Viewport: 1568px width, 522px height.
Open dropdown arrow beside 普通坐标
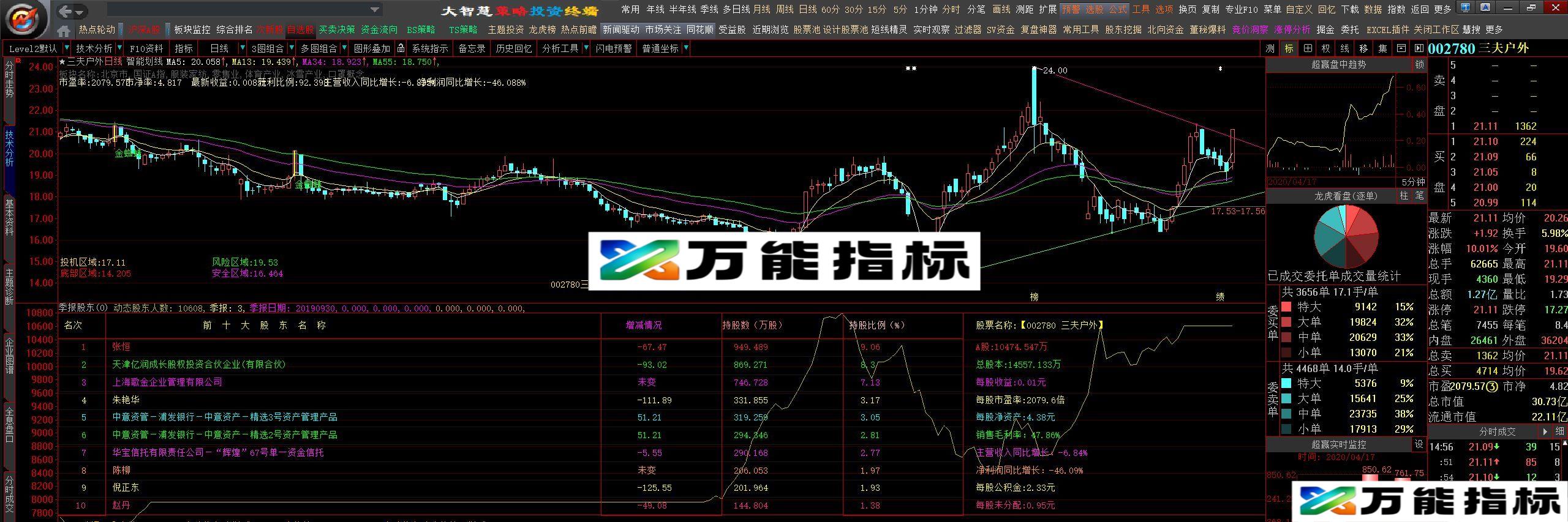coord(685,48)
